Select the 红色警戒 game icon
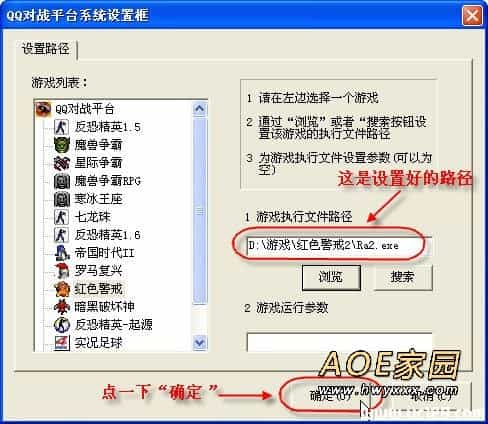 point(62,289)
